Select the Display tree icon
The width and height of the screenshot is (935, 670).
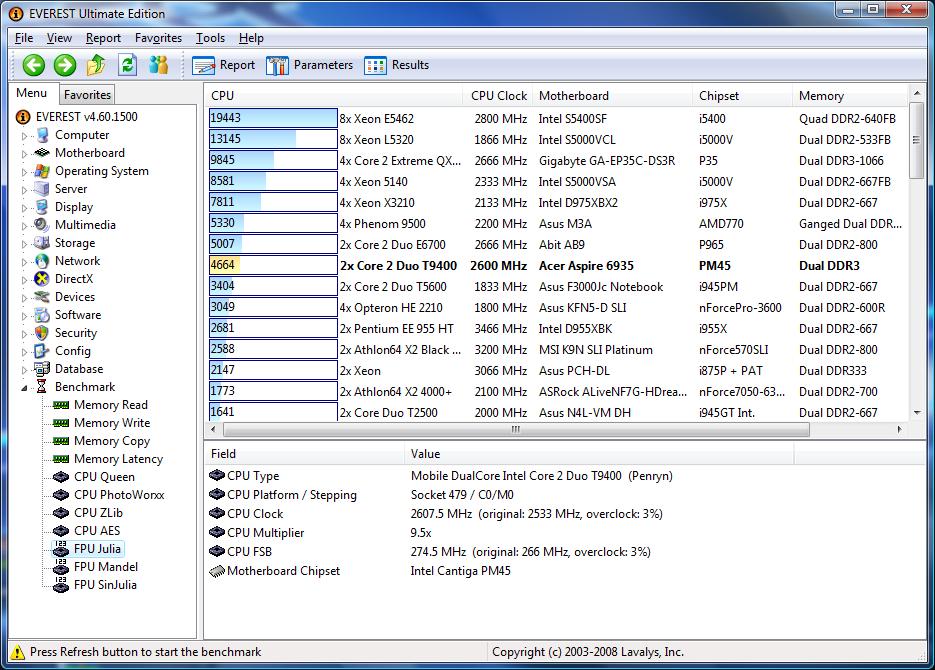[x=42, y=207]
